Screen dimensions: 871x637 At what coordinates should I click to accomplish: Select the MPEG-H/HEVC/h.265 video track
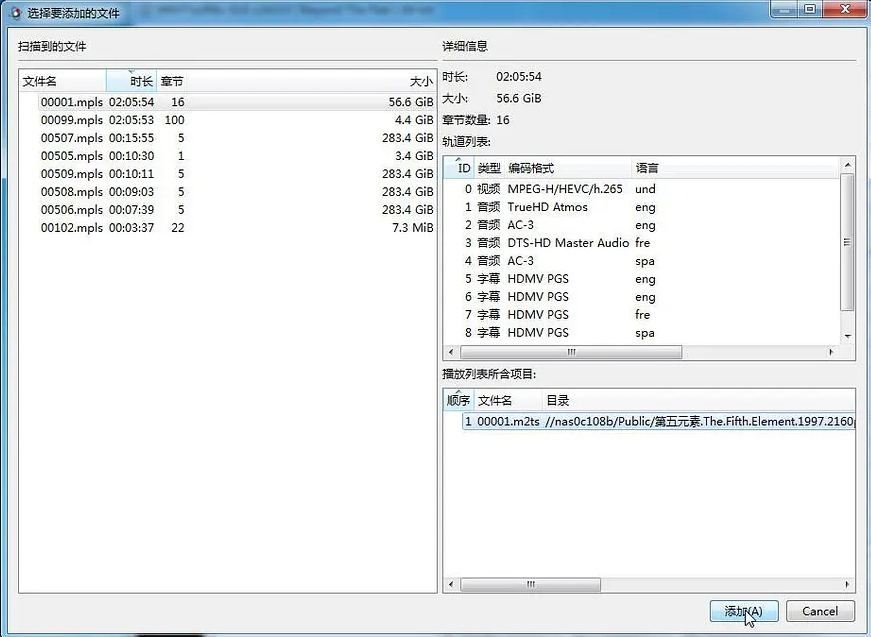click(x=564, y=189)
